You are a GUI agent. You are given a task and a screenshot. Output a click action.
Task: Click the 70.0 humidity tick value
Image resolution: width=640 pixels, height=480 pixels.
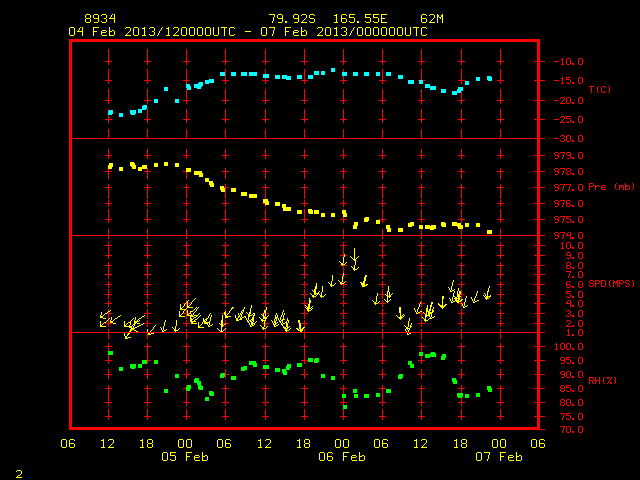click(x=571, y=430)
